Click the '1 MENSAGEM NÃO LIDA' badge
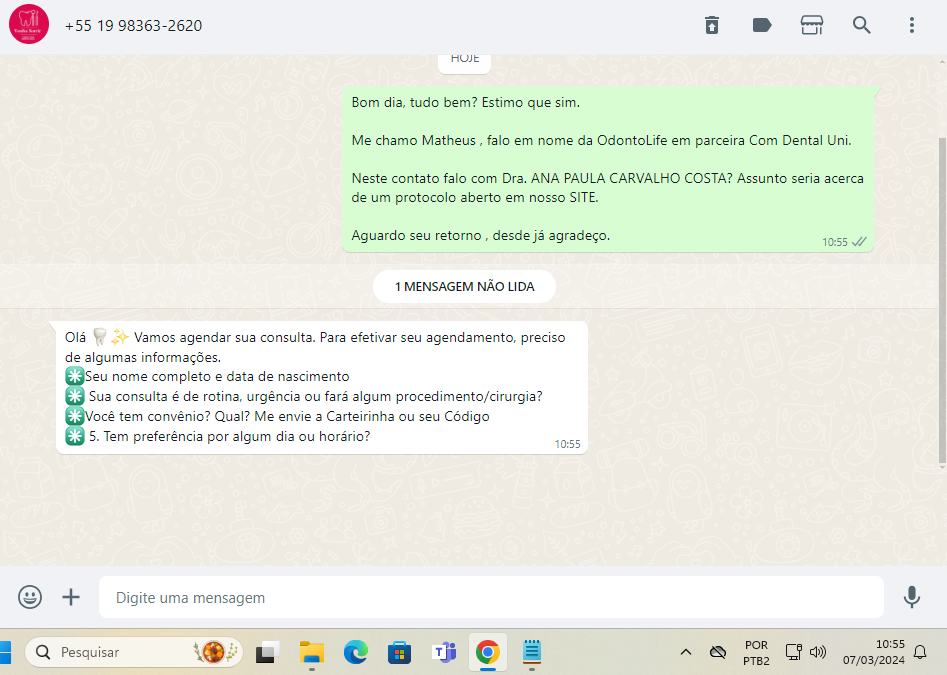This screenshot has width=947, height=675. [x=464, y=286]
